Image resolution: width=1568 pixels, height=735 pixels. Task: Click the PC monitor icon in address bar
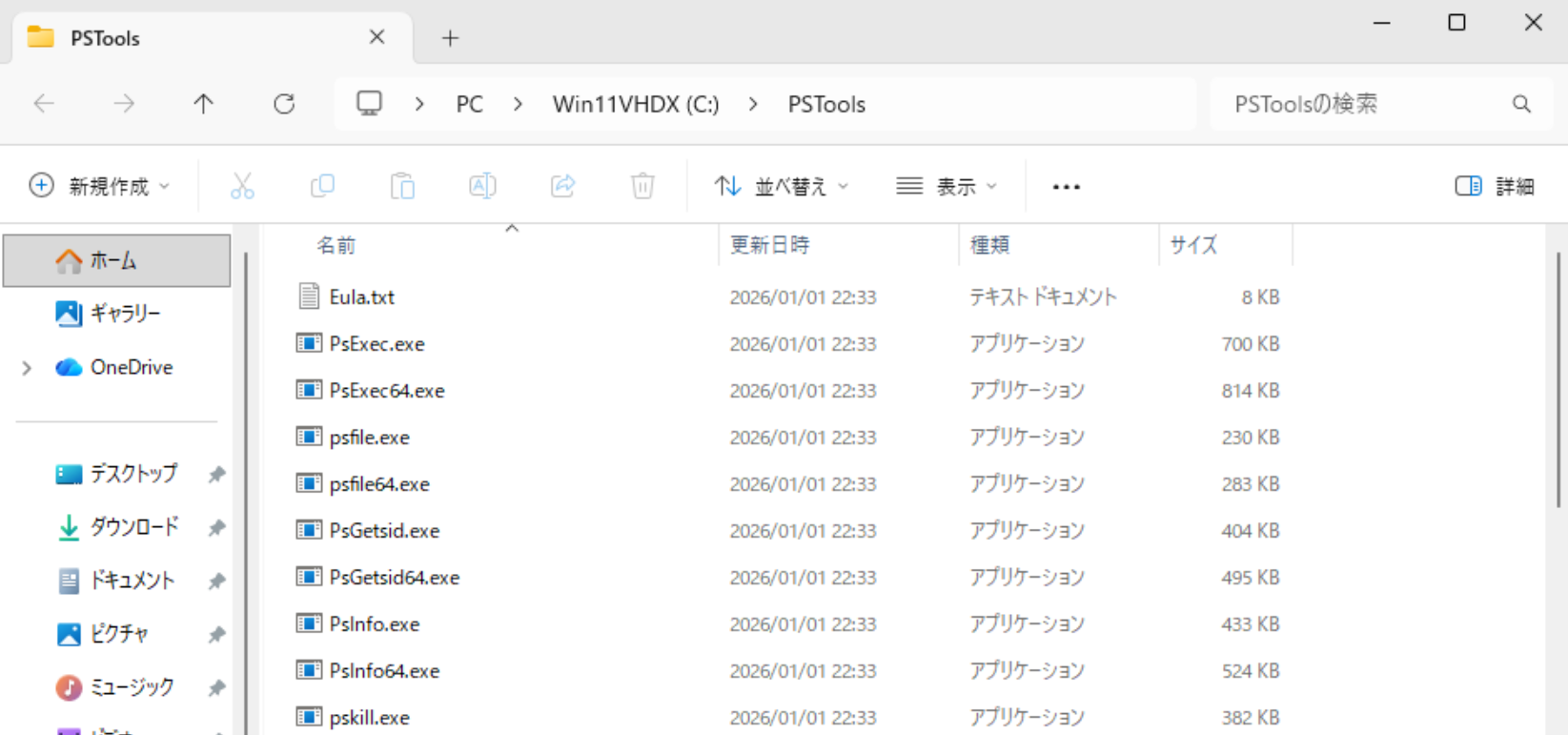point(369,103)
